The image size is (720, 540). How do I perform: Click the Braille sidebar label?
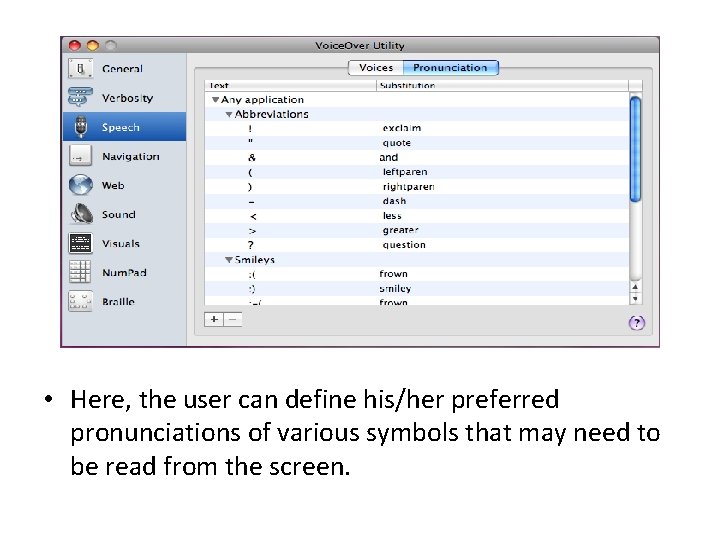tap(118, 302)
